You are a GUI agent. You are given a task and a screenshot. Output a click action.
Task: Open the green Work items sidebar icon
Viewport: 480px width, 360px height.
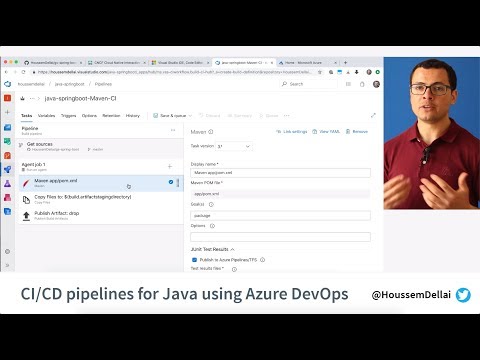[x=7, y=141]
